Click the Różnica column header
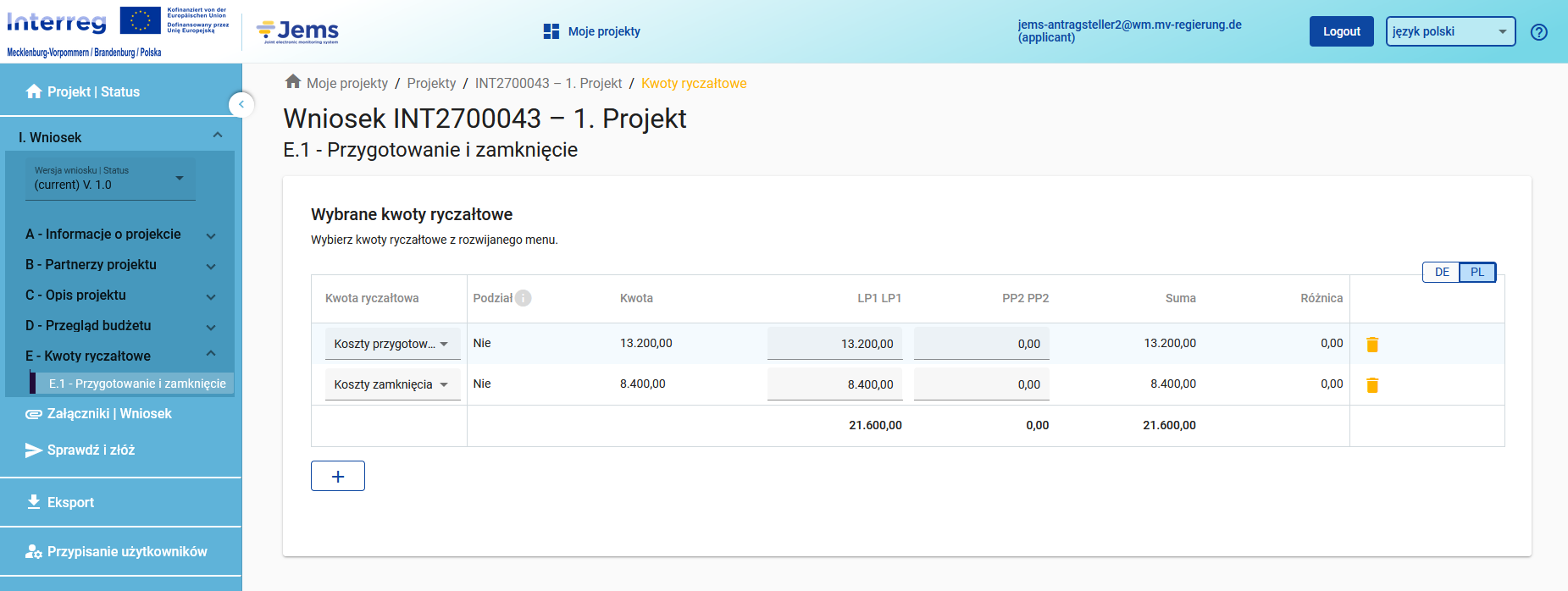Screen dimensions: 1568x591 click(1321, 298)
